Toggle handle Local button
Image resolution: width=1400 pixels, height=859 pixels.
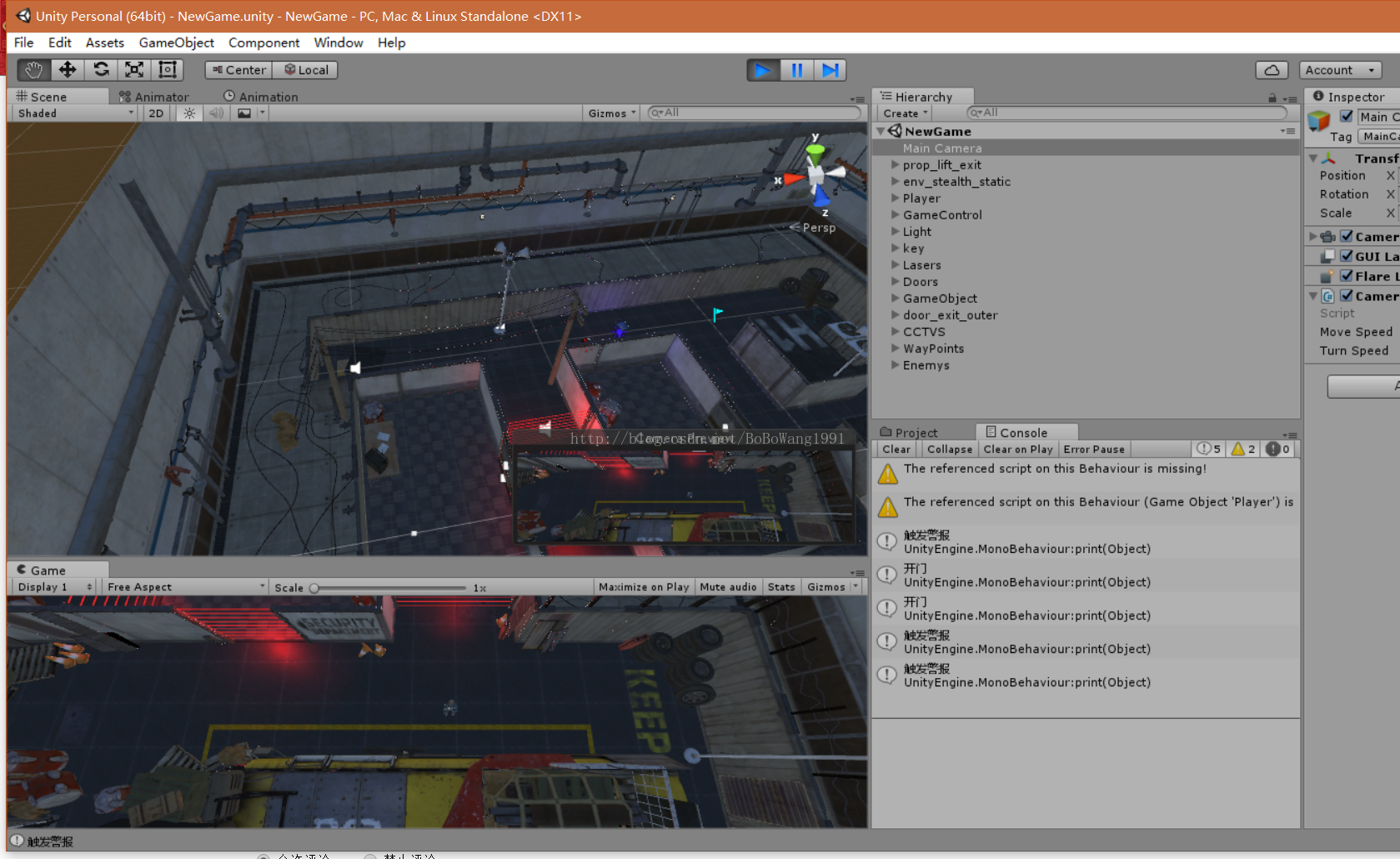[306, 70]
